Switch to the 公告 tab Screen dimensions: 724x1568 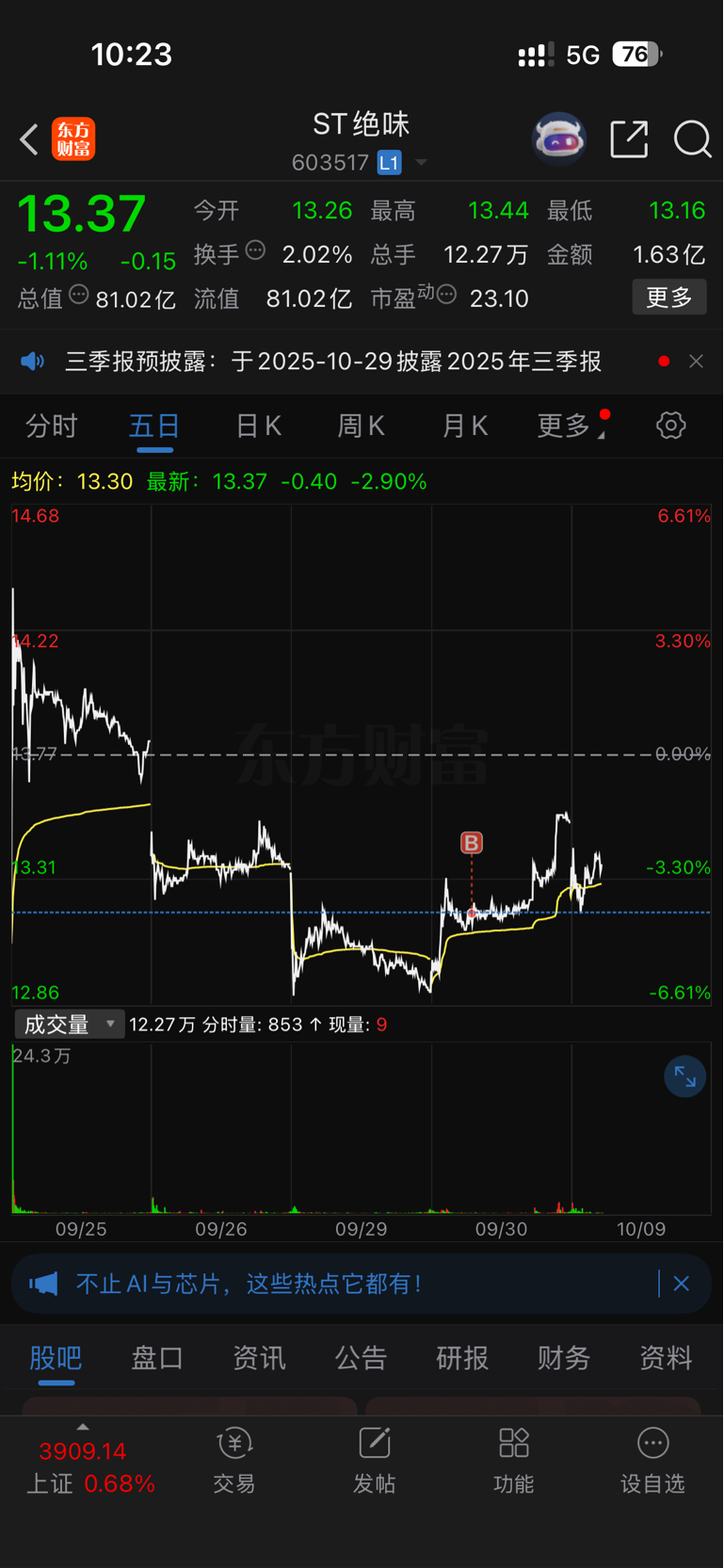coord(362,1358)
